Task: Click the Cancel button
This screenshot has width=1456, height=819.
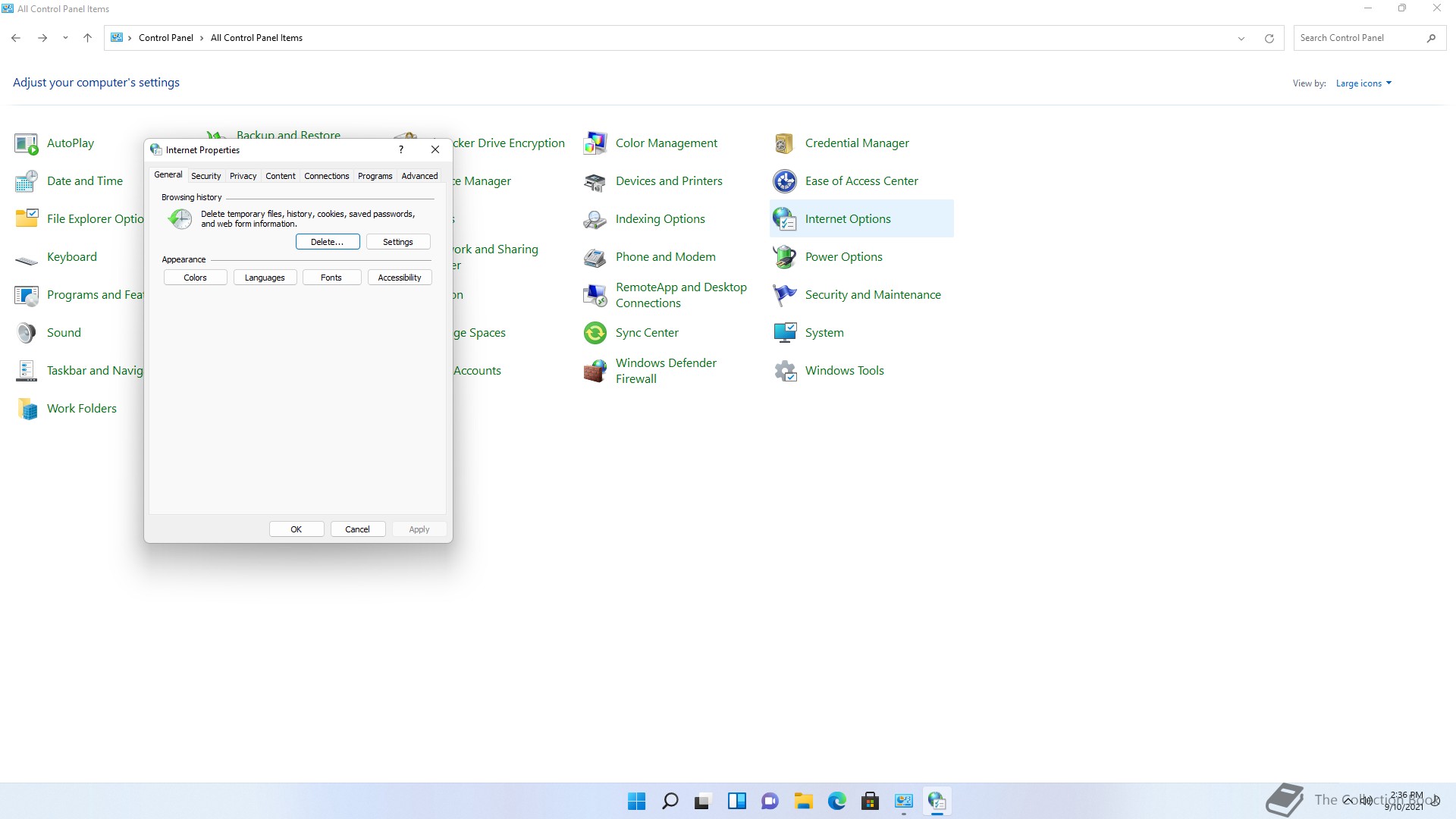Action: point(358,529)
